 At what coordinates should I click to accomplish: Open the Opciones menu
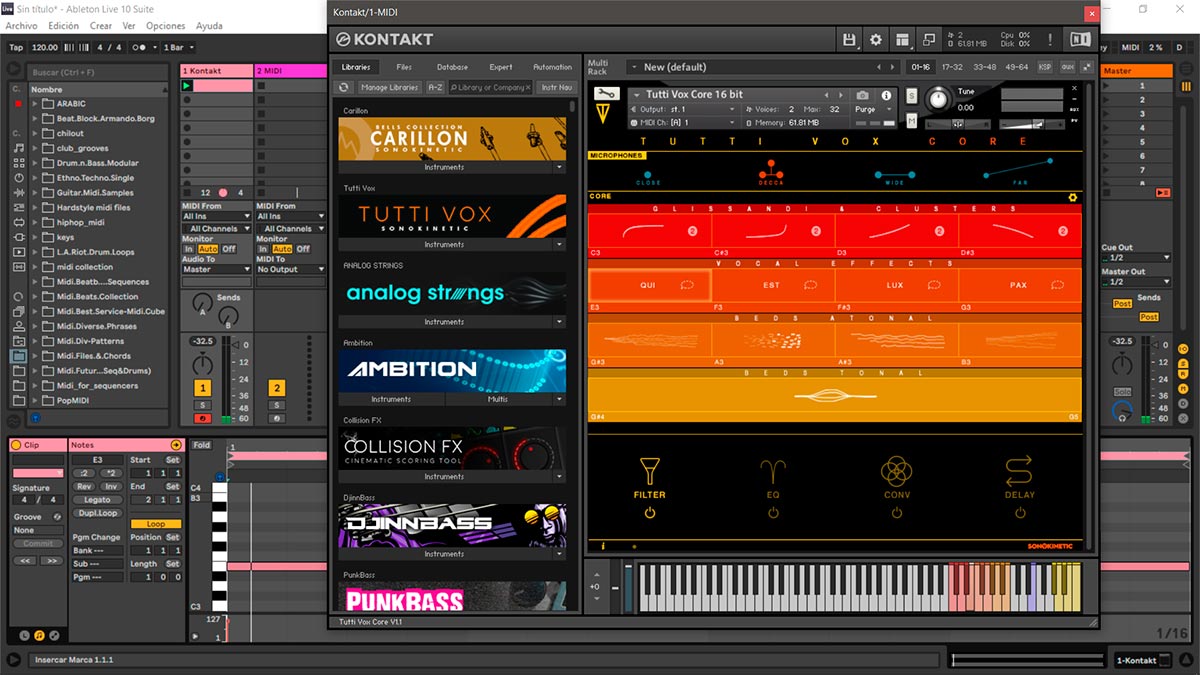pos(165,26)
